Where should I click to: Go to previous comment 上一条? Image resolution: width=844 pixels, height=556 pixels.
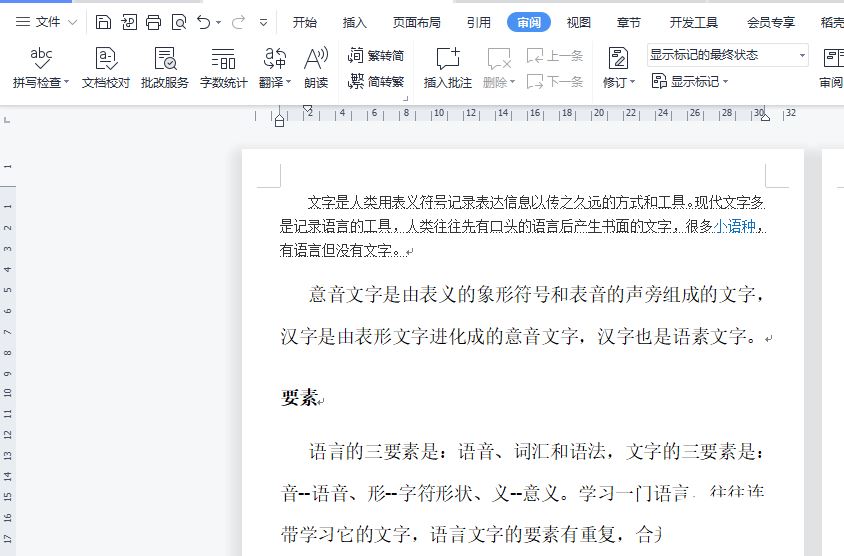(554, 55)
